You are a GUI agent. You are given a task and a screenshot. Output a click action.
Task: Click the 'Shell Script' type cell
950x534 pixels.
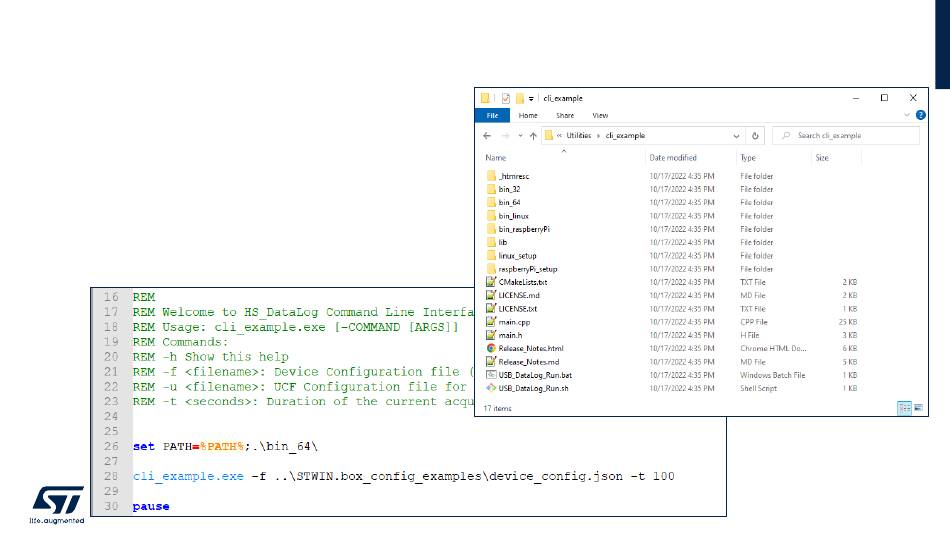[x=758, y=388]
